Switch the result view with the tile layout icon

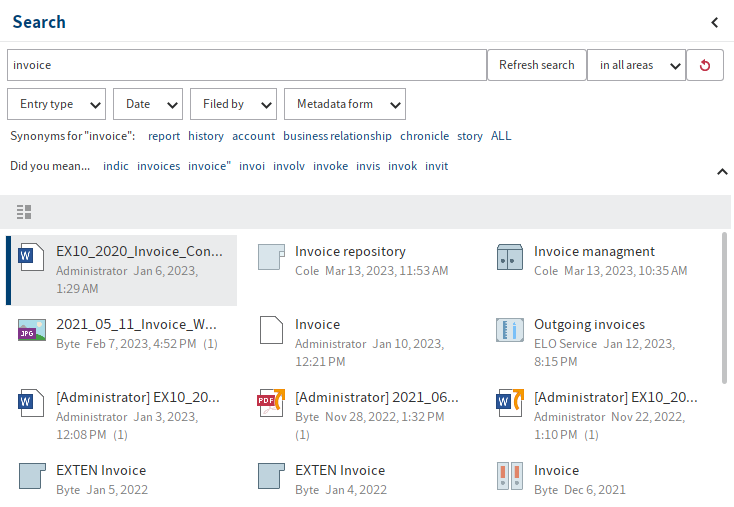24,212
